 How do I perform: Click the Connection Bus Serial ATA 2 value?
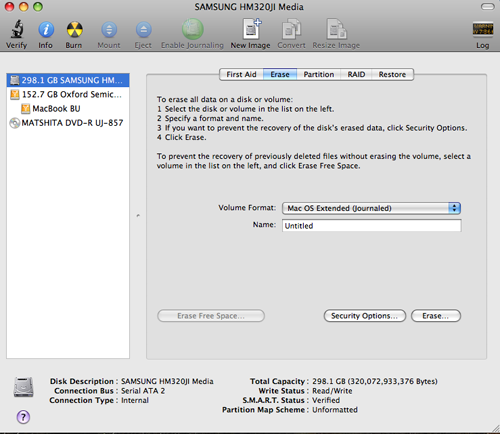point(143,391)
